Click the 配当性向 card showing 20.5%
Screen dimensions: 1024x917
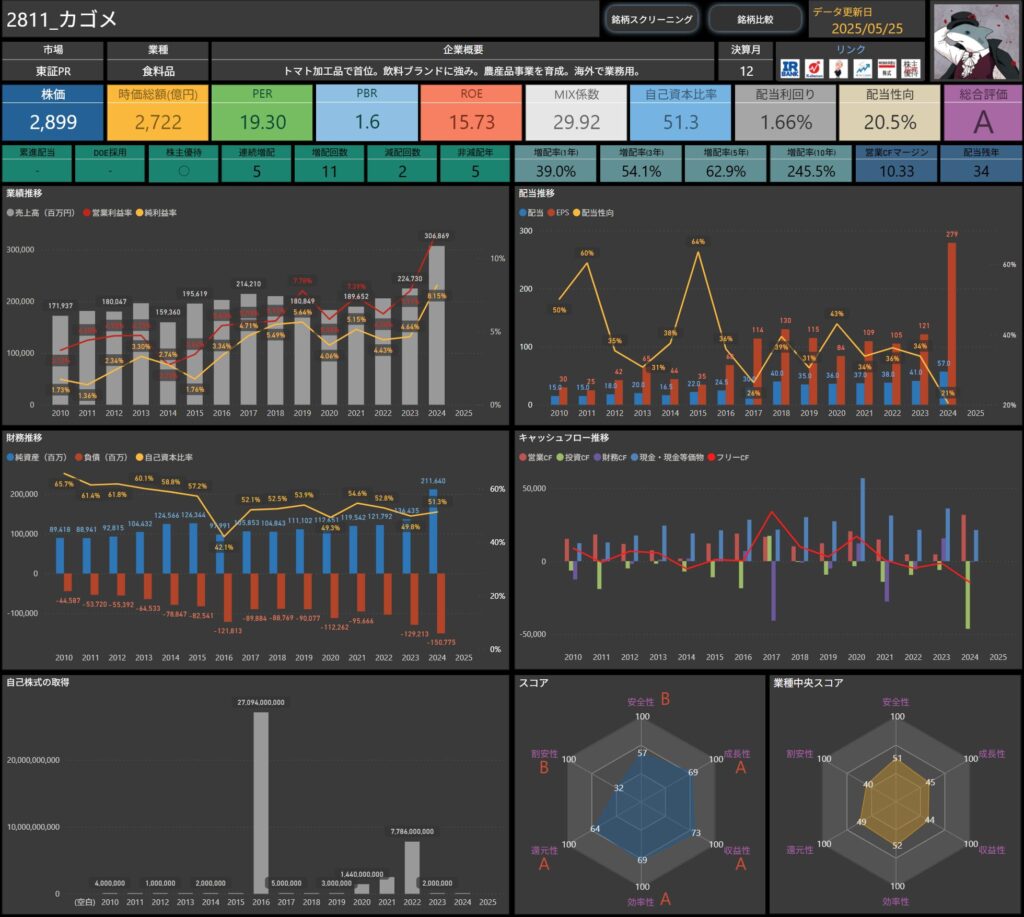point(890,112)
